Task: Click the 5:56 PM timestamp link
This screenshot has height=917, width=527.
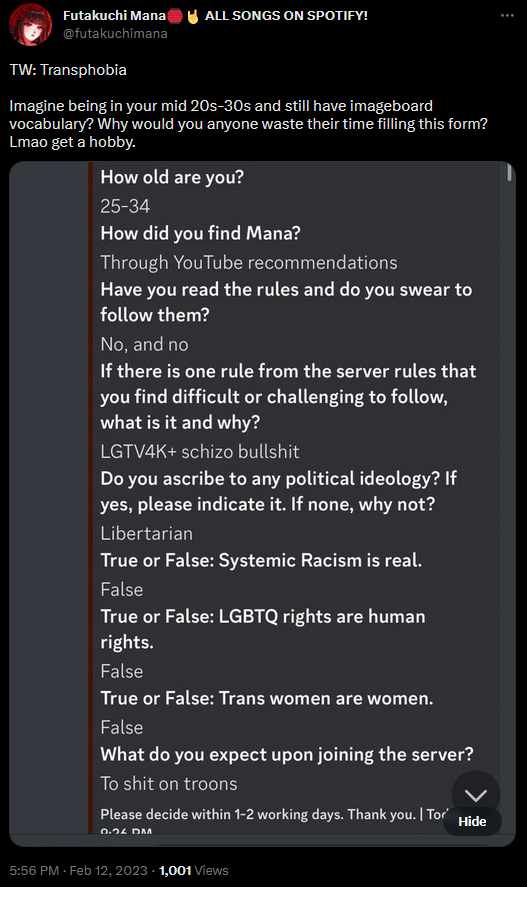Action: (34, 870)
